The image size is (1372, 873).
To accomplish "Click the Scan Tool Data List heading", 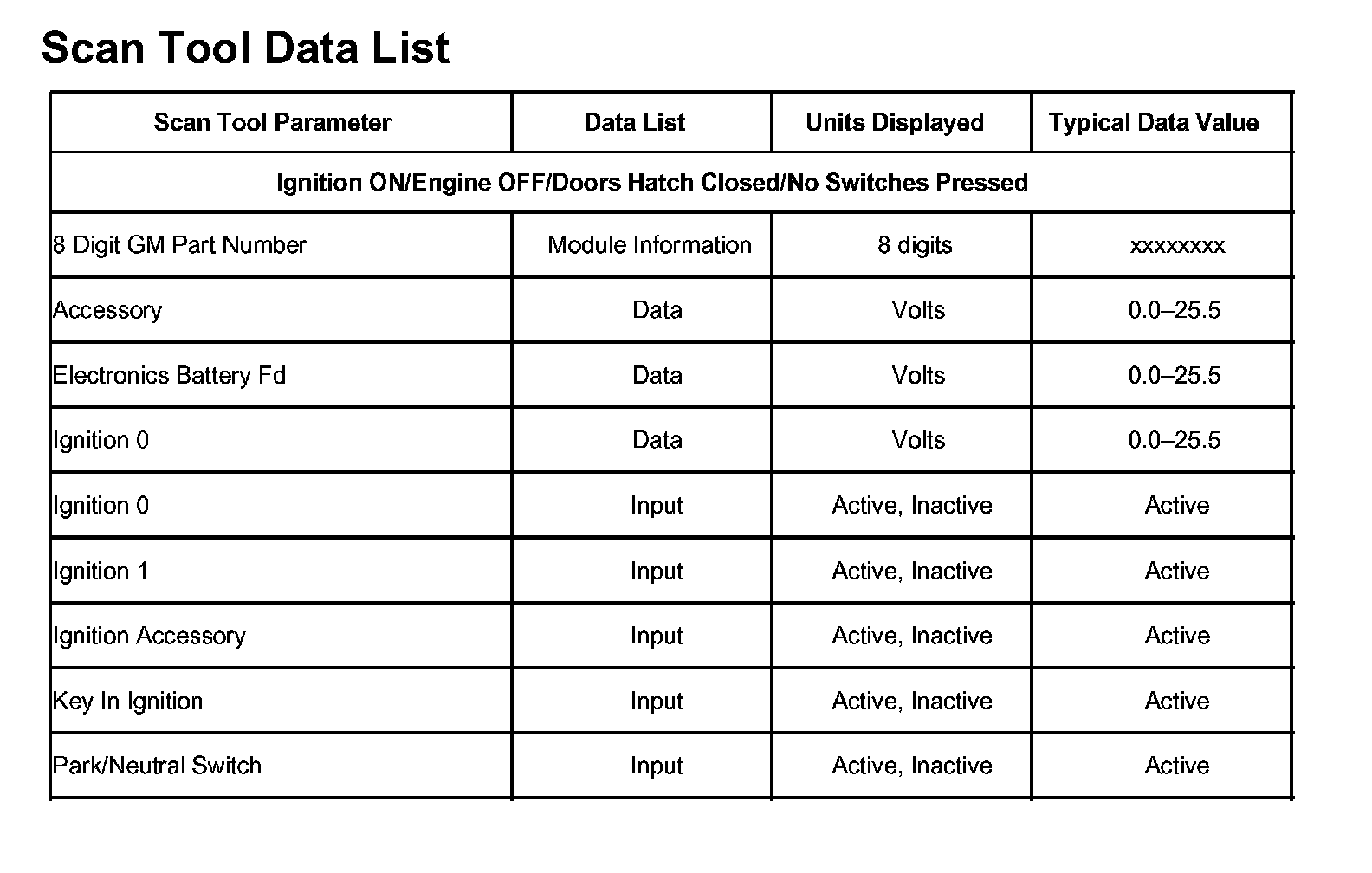I will [x=245, y=48].
